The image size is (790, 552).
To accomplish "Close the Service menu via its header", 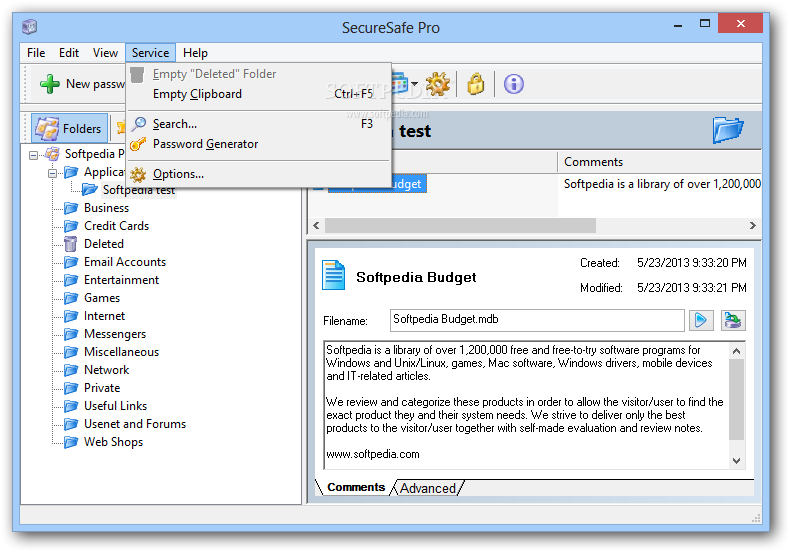I will point(151,53).
